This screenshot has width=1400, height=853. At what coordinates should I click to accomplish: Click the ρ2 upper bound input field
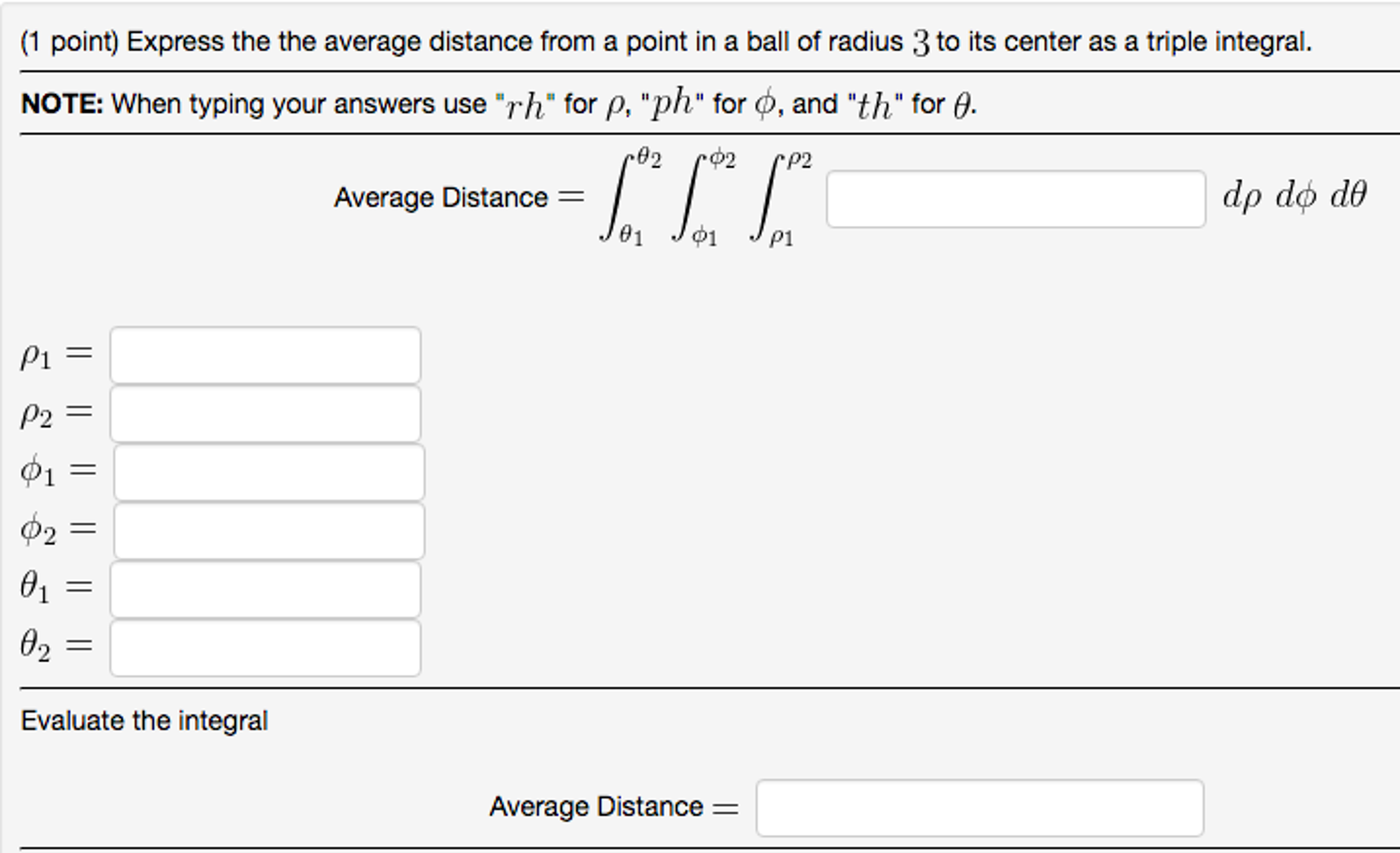[265, 411]
